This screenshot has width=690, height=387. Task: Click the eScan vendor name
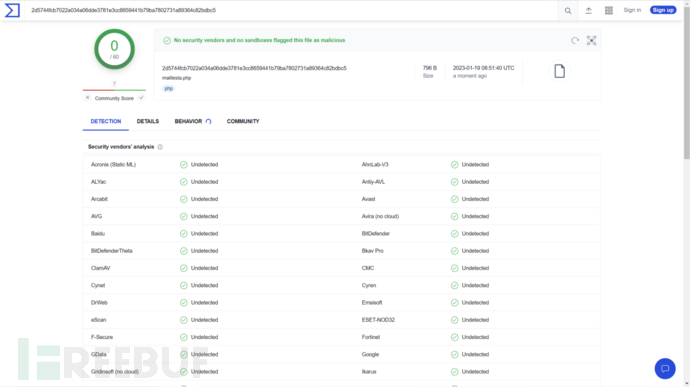pos(99,320)
